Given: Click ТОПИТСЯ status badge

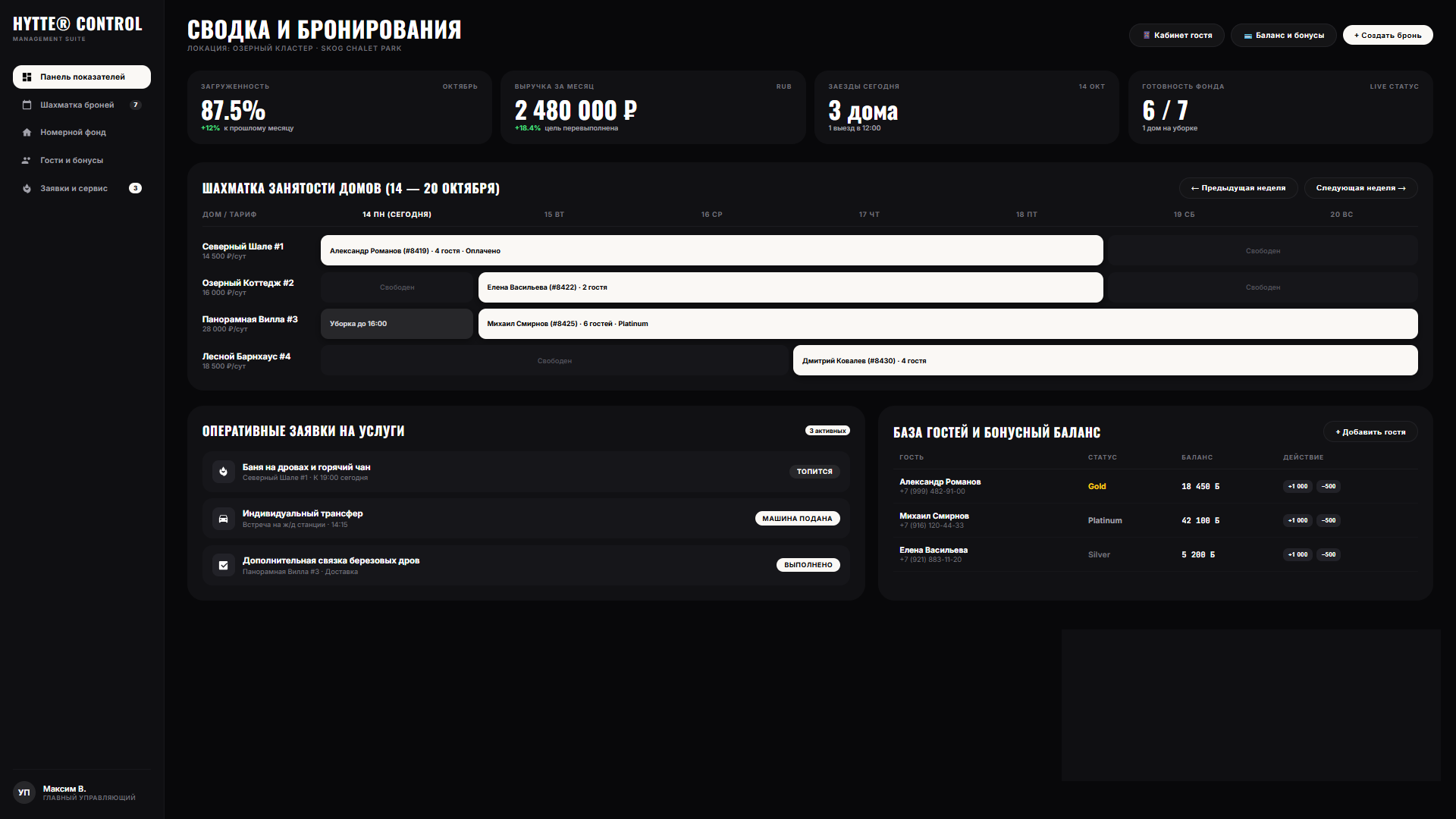Looking at the screenshot, I should (814, 472).
